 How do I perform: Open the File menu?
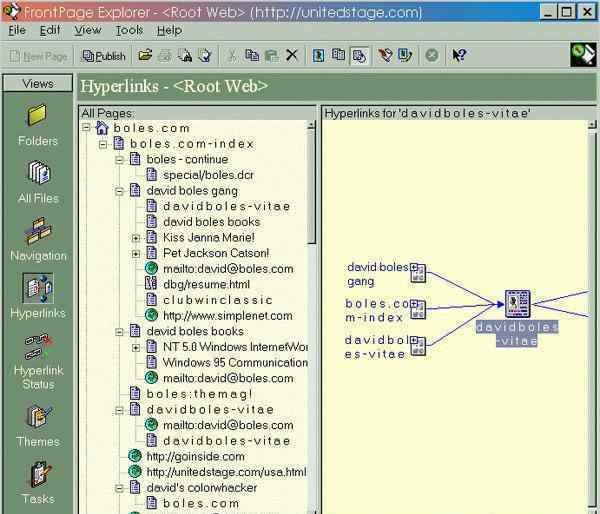tap(17, 30)
